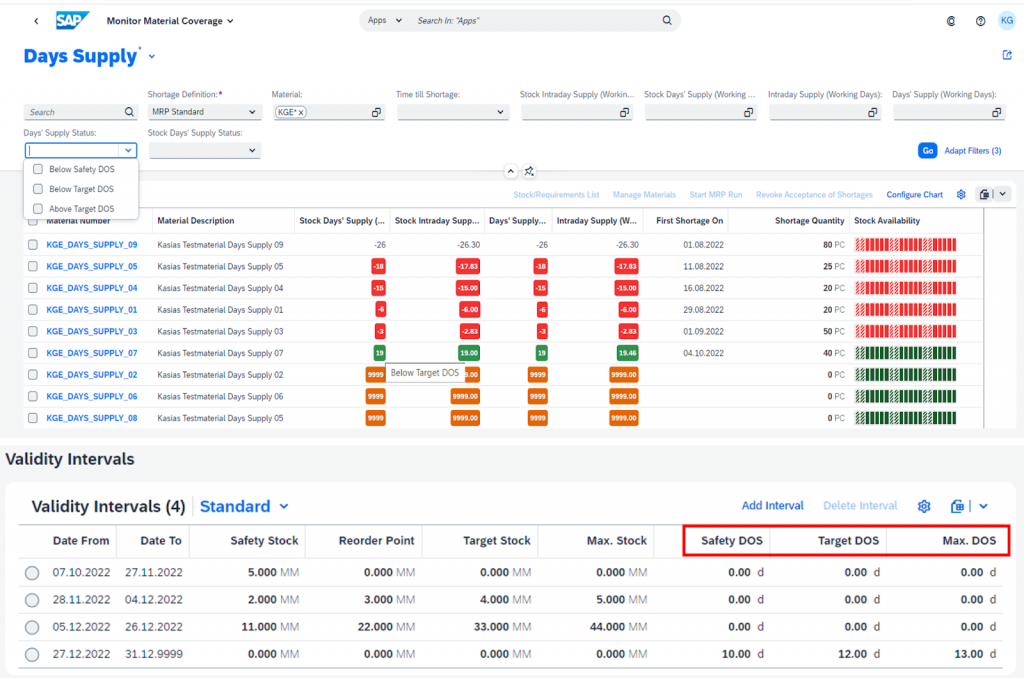Click the search magnifier in the Apps bar
Screen dimensions: 1024x678
(x=667, y=20)
